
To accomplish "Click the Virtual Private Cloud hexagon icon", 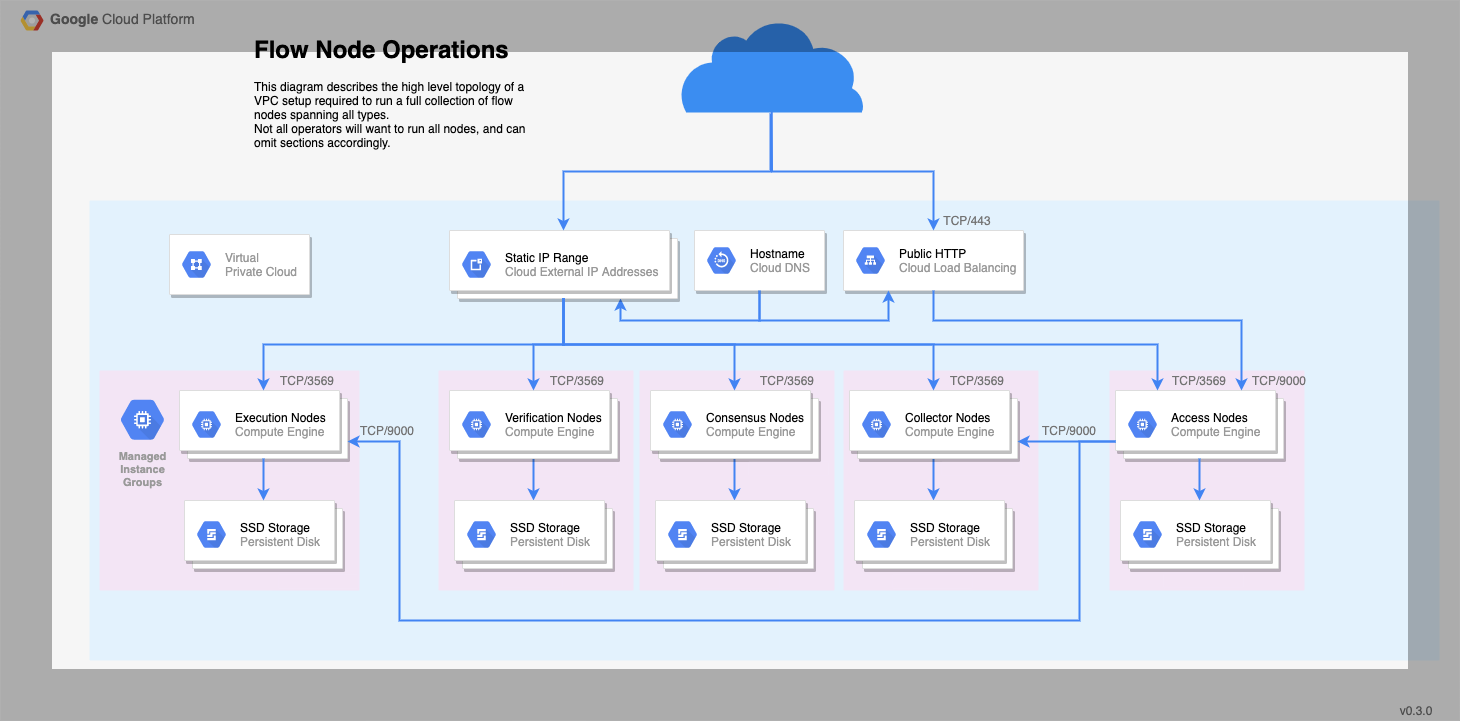I will 196,264.
